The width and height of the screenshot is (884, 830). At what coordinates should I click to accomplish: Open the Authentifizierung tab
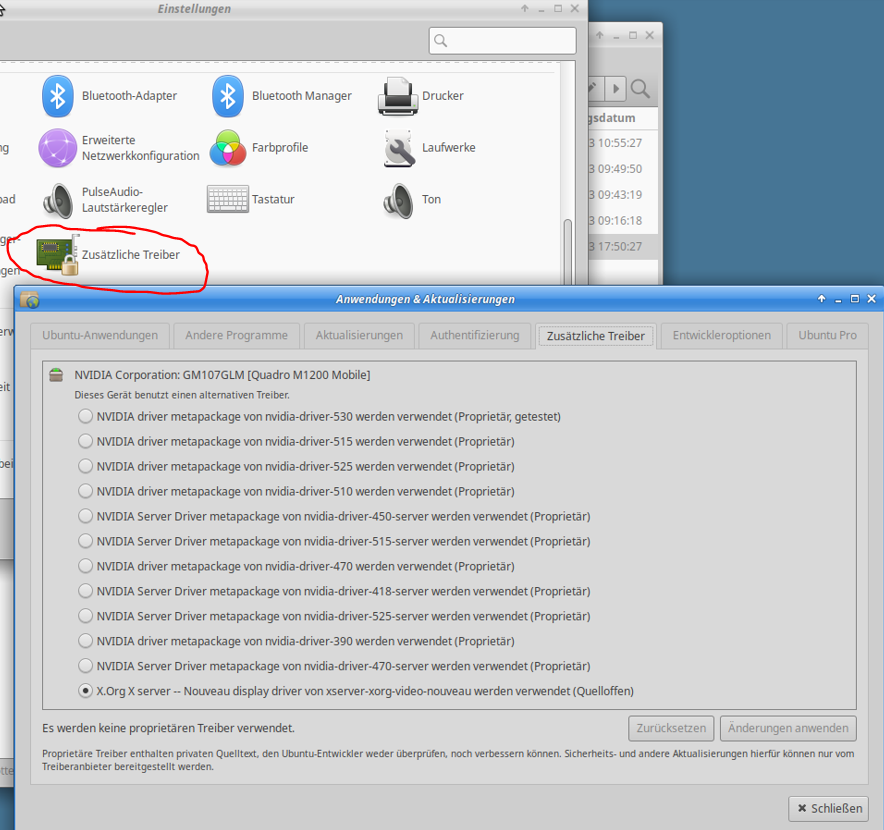point(475,335)
